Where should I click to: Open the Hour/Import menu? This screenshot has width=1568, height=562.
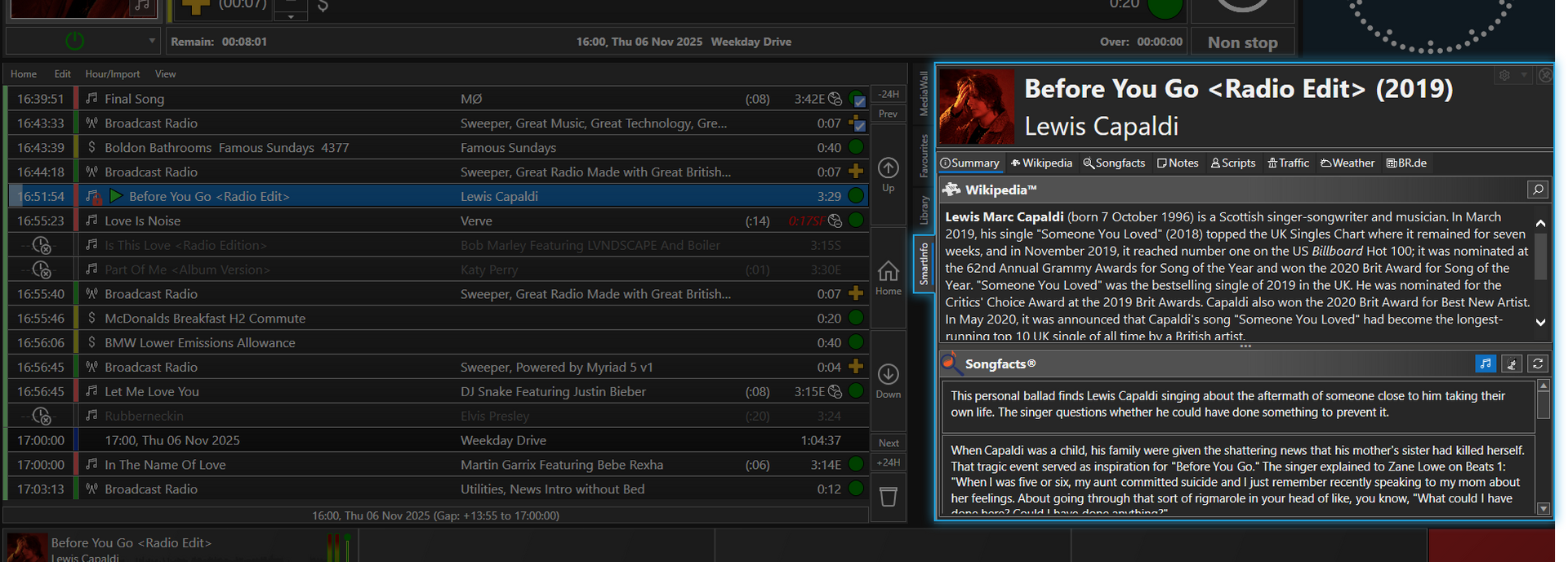pos(113,74)
